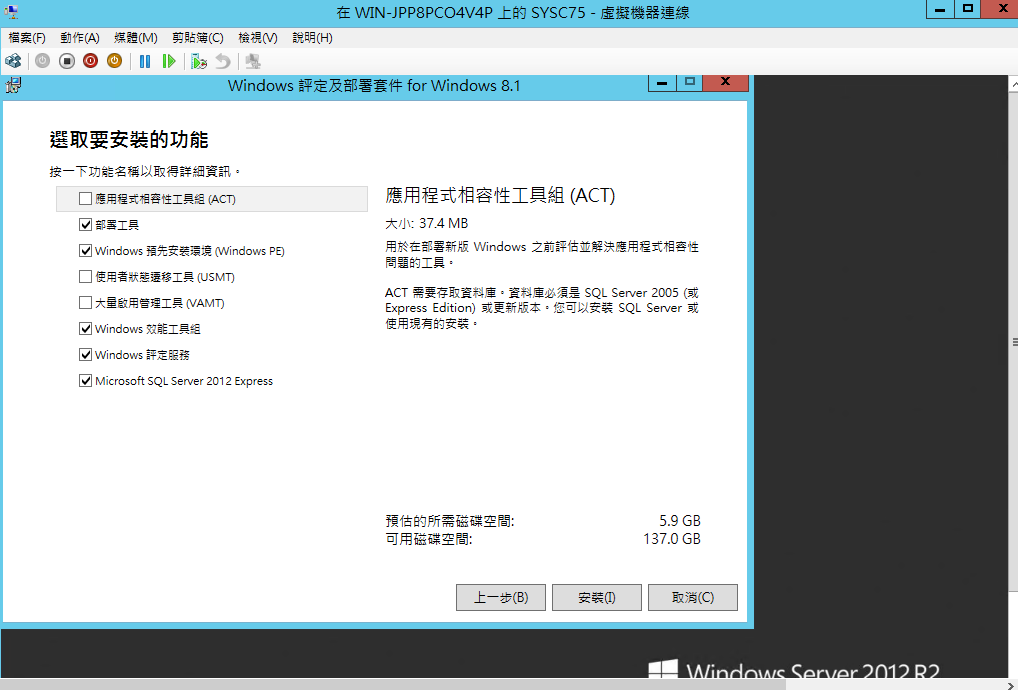Click the 5.9 GB required disk space value
Image resolution: width=1018 pixels, height=690 pixels.
tap(680, 521)
